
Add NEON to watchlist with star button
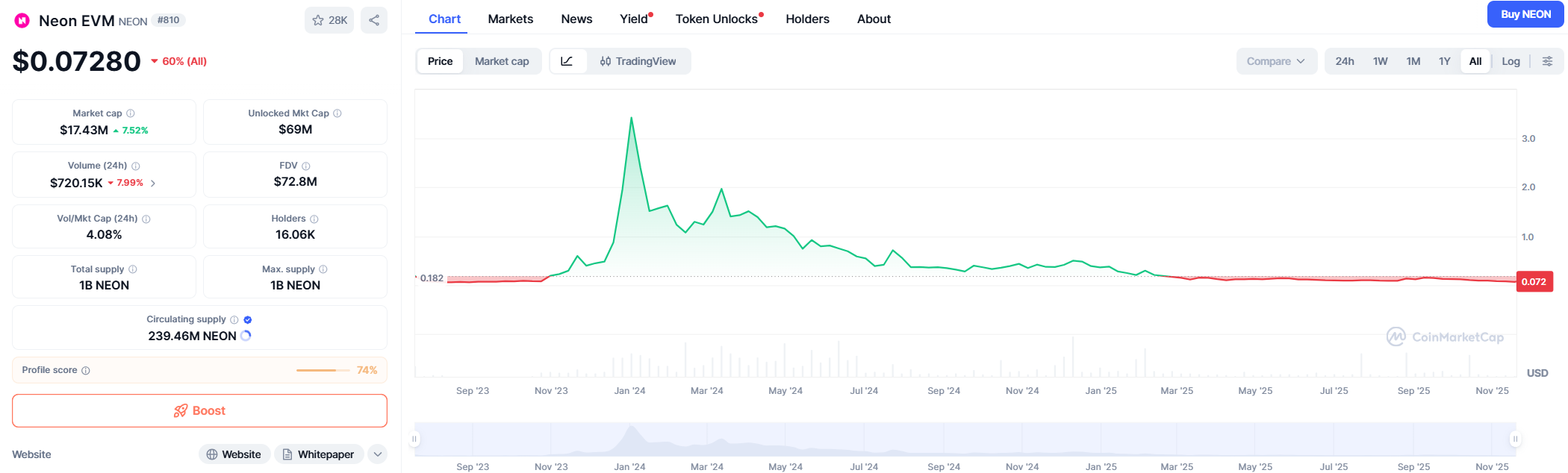pyautogui.click(x=329, y=20)
